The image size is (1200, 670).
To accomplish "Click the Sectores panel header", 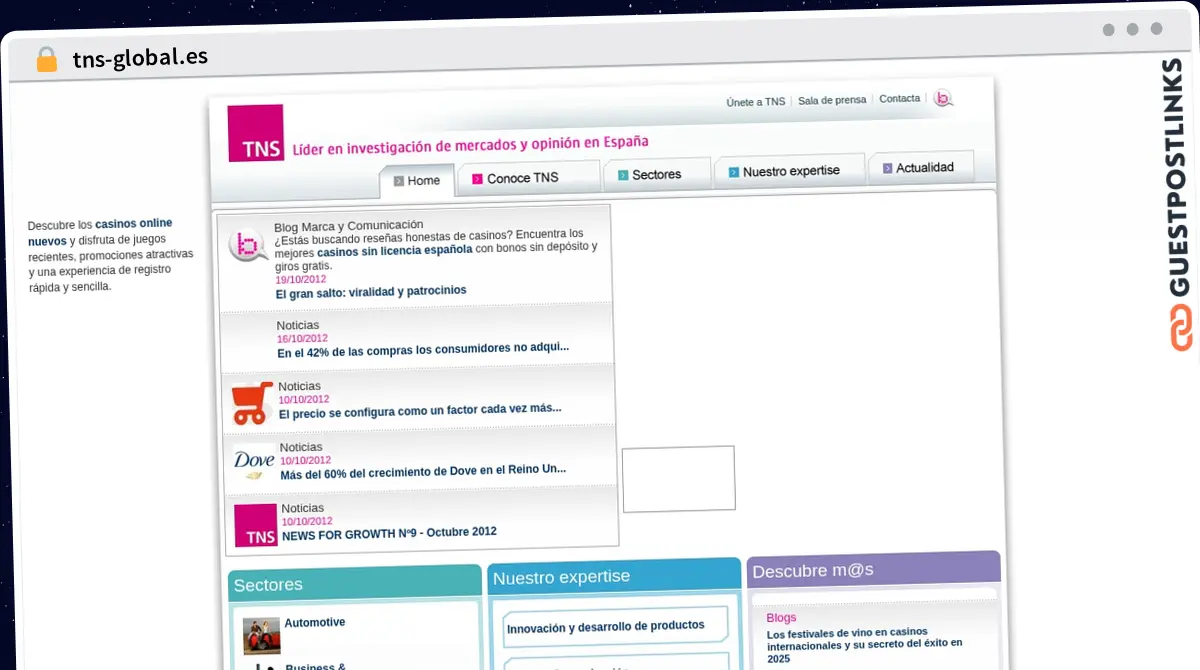I will tap(355, 583).
